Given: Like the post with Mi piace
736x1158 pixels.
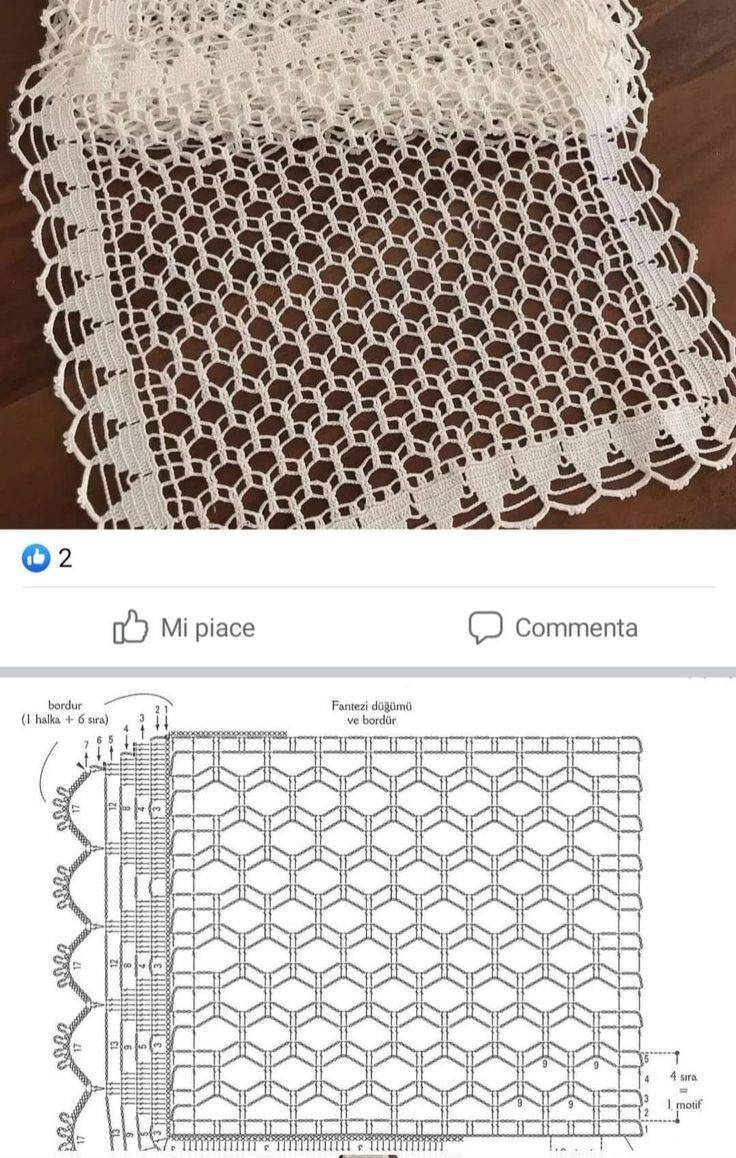Looking at the screenshot, I should tap(184, 627).
